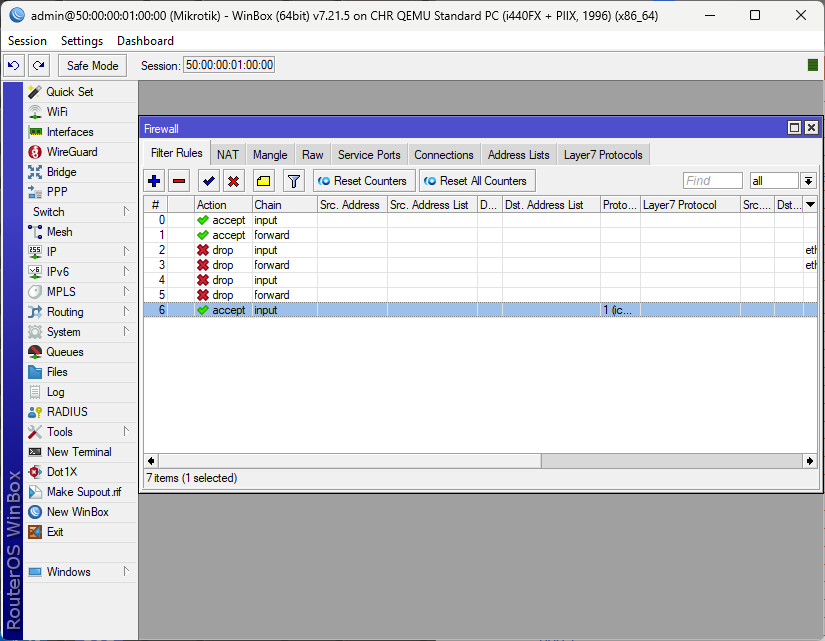
Task: Remove the selected rule with minus icon
Action: coord(179,181)
